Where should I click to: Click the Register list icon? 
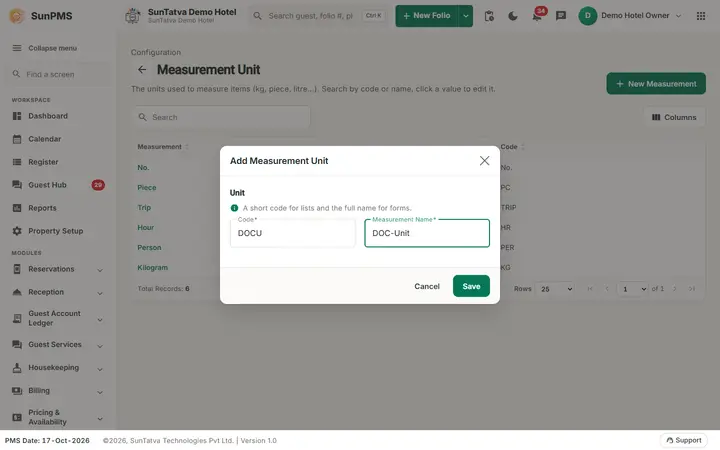17,162
